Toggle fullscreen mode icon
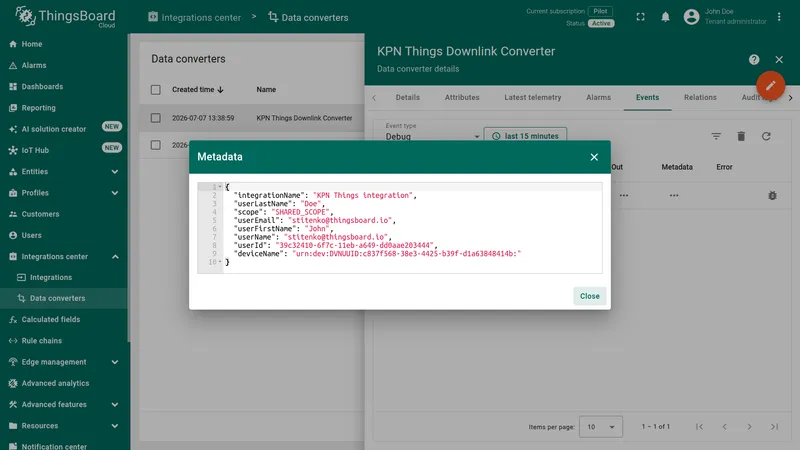 coord(640,17)
